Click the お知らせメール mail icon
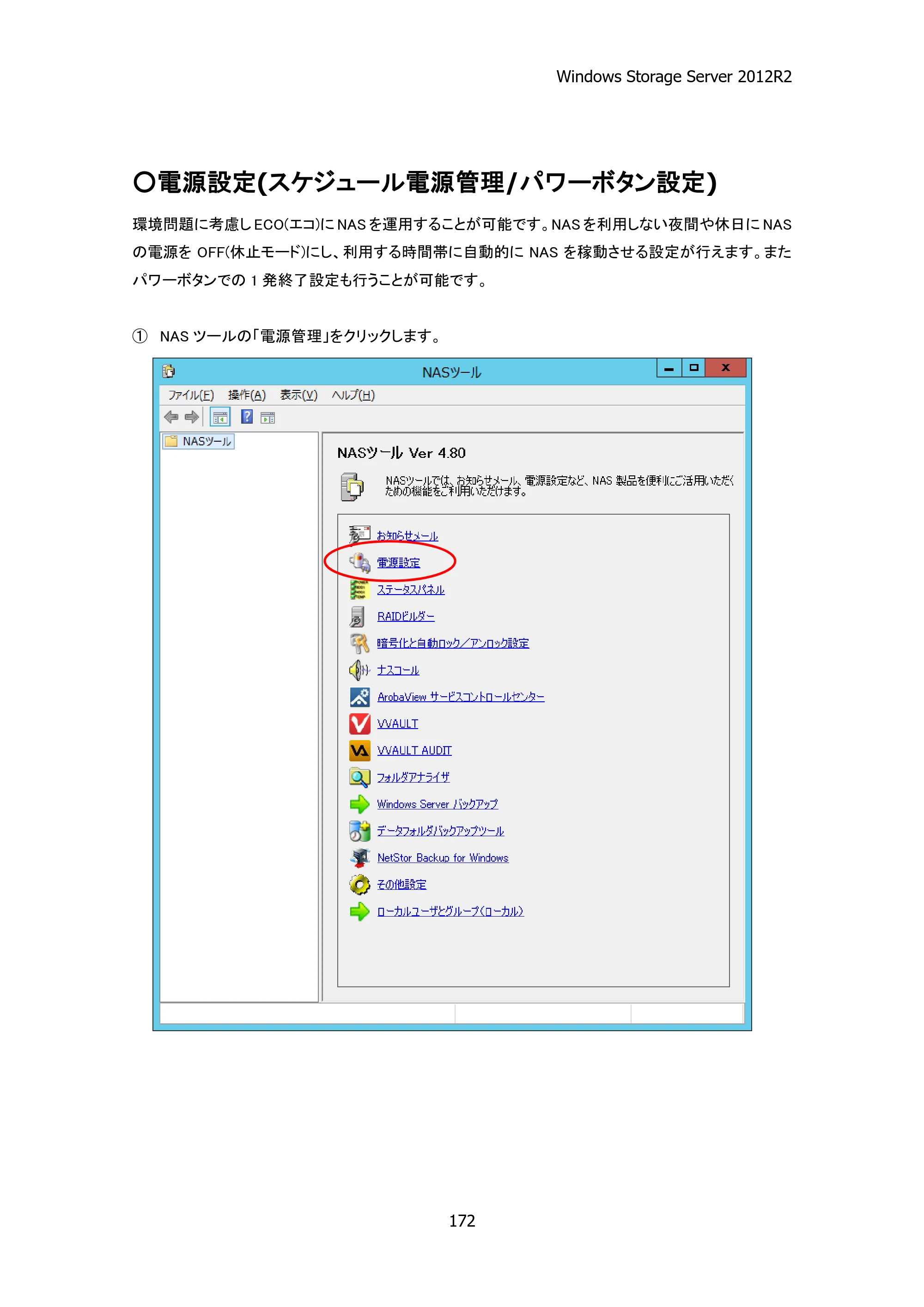 click(359, 535)
